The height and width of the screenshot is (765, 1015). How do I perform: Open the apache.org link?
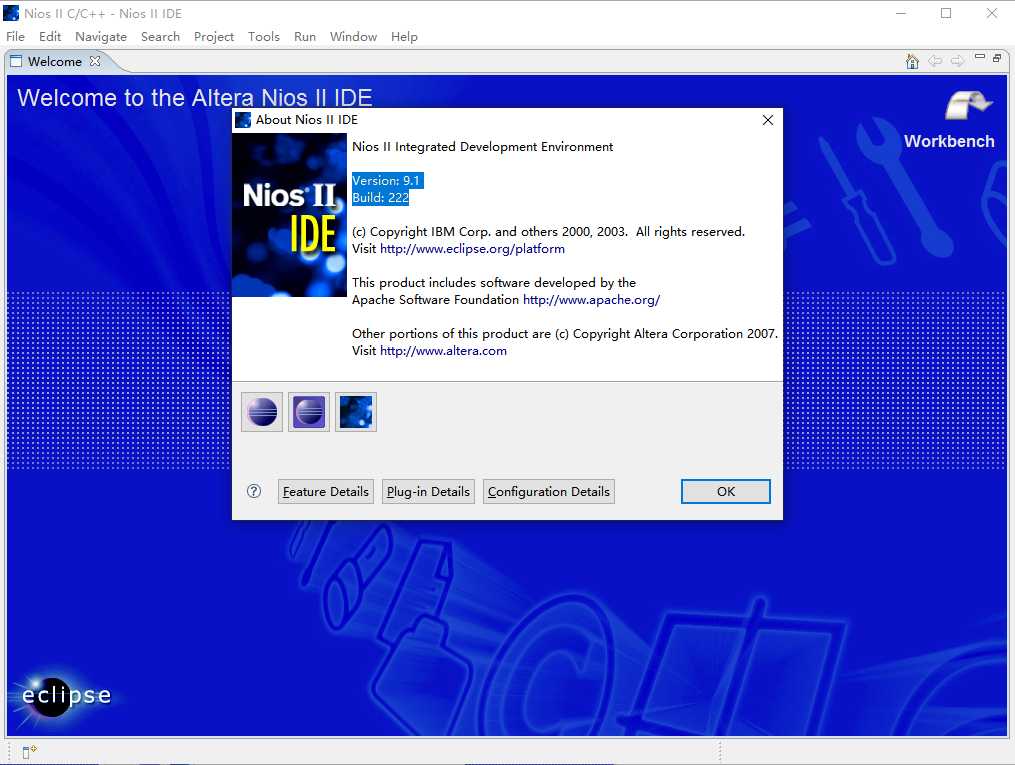[x=591, y=300]
